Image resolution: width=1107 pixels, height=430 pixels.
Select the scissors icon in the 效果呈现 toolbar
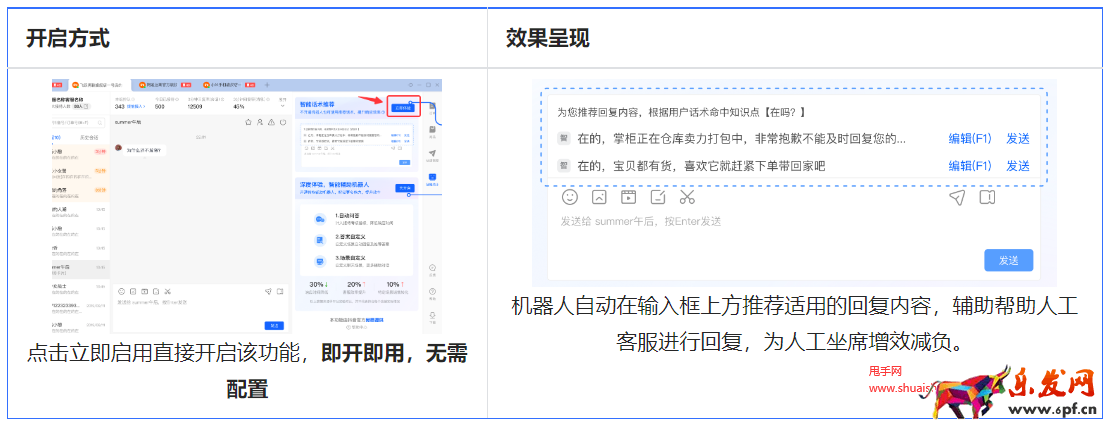click(688, 197)
